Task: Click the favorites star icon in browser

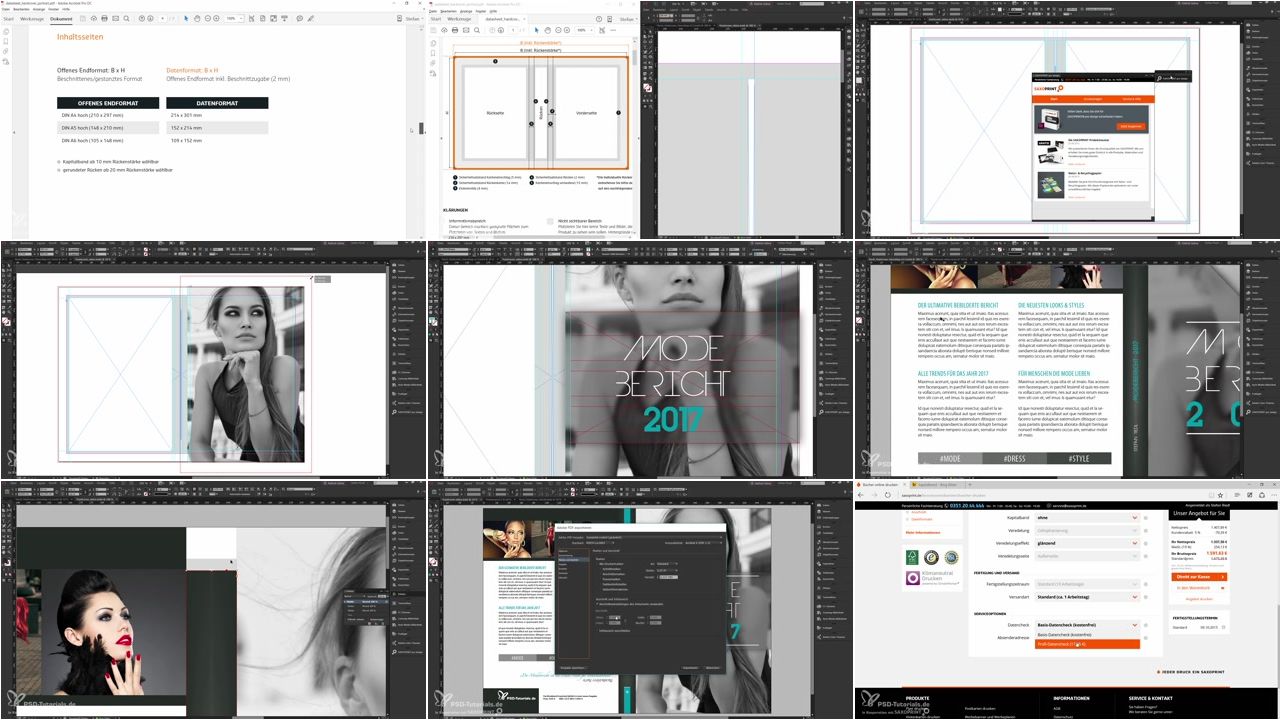Action: 1220,495
